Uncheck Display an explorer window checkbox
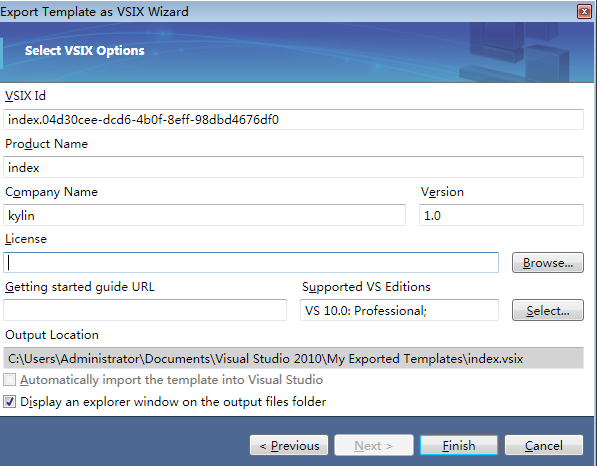The height and width of the screenshot is (466, 597). (10, 402)
